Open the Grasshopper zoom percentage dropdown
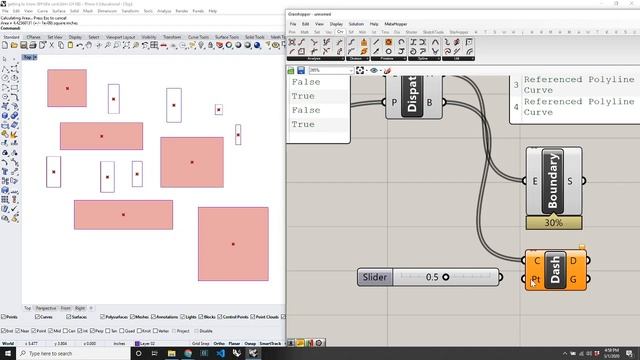 351,71
